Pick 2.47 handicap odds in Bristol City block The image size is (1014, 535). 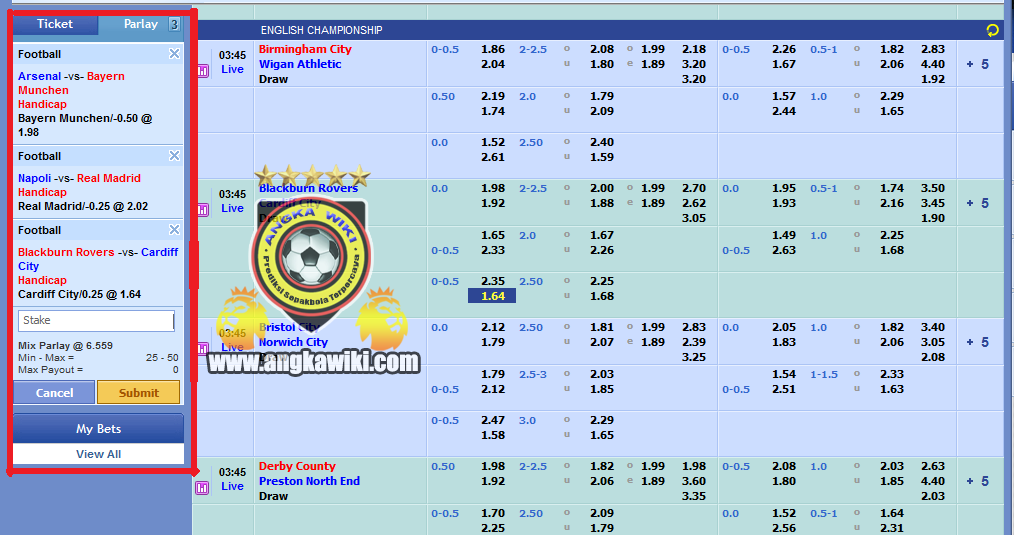[x=493, y=420]
